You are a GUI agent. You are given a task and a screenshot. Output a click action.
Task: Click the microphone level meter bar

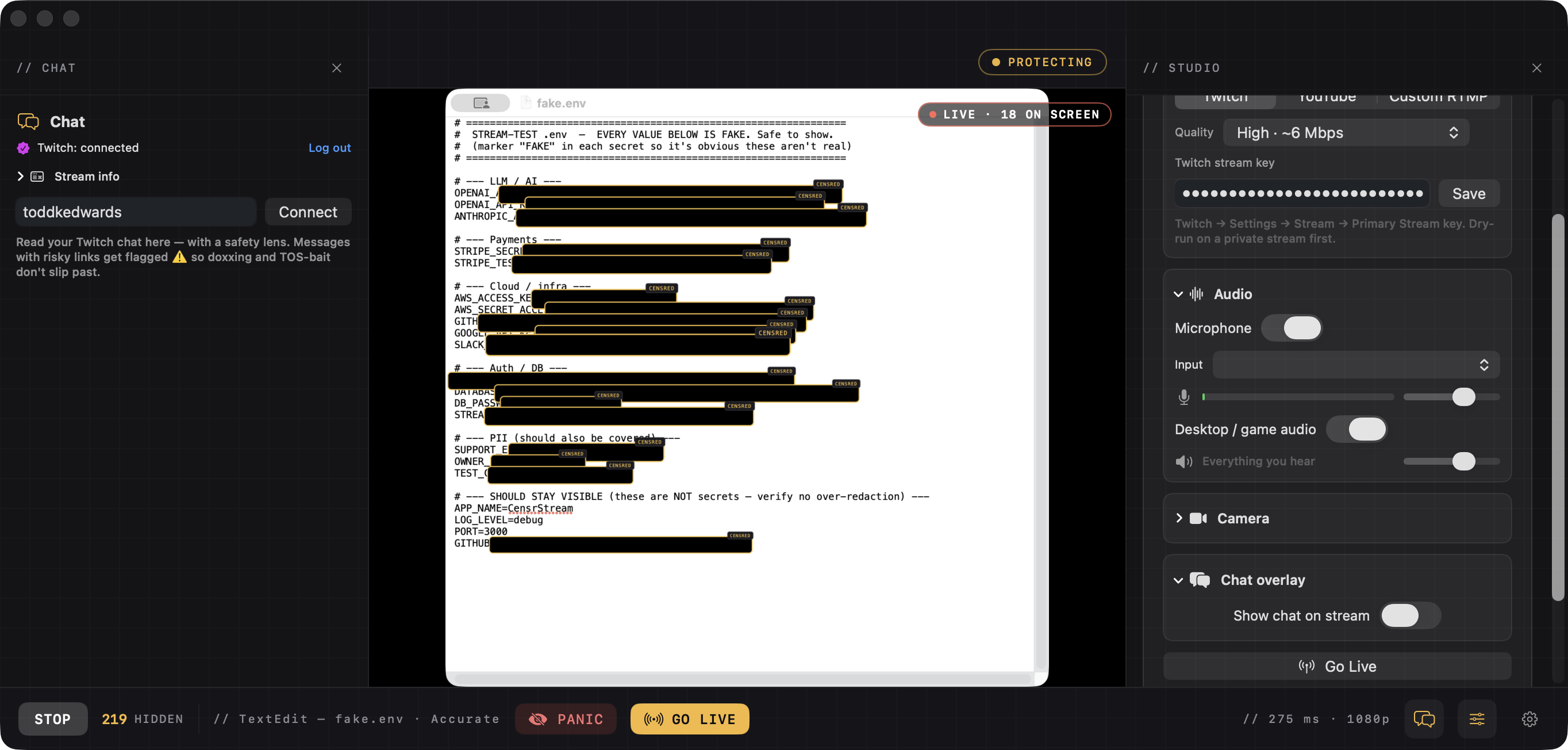point(1298,397)
